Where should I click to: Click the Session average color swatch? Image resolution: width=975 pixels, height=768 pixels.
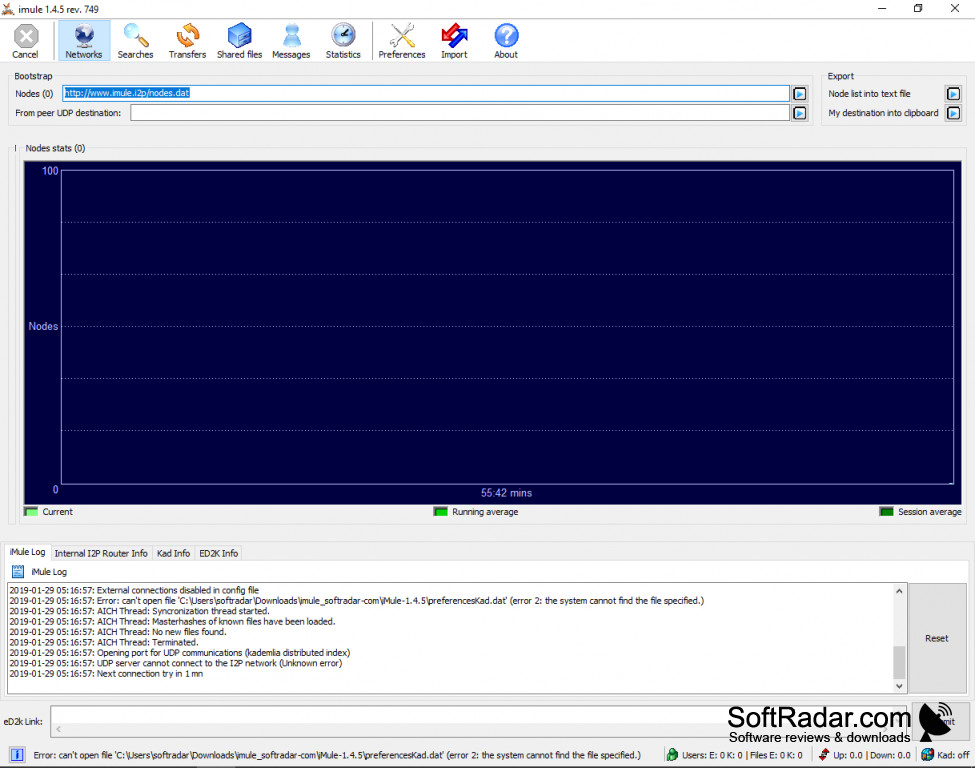[886, 512]
